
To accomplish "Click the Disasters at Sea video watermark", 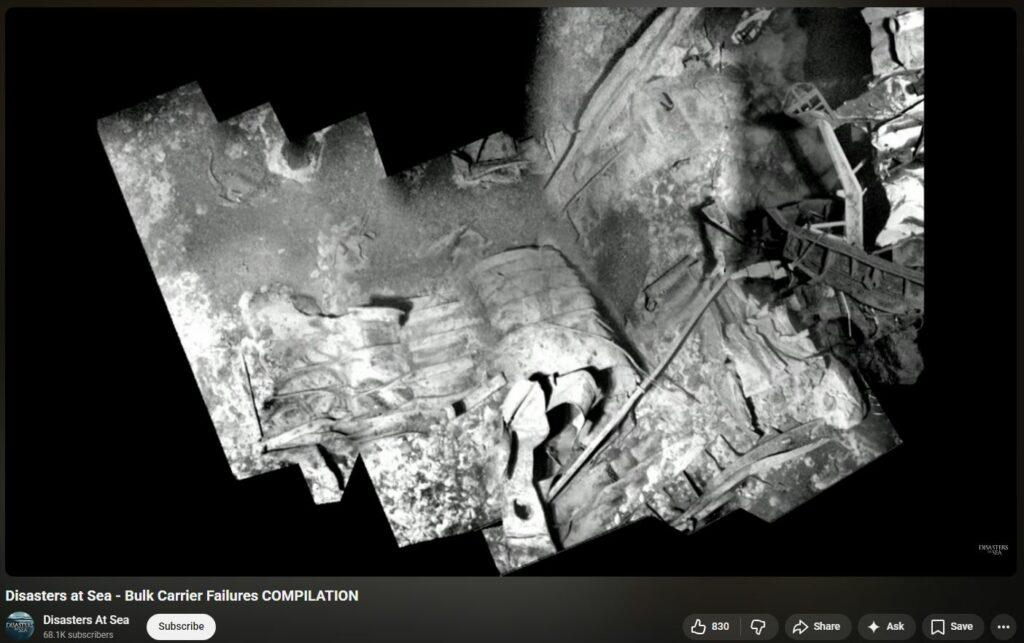I will point(992,551).
